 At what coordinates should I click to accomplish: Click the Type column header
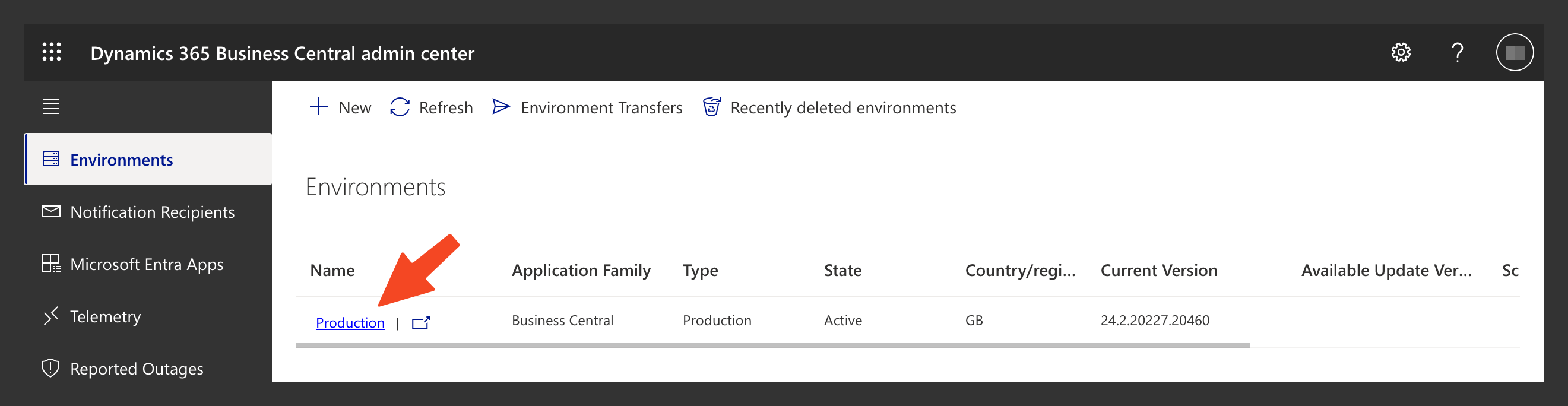tap(700, 270)
